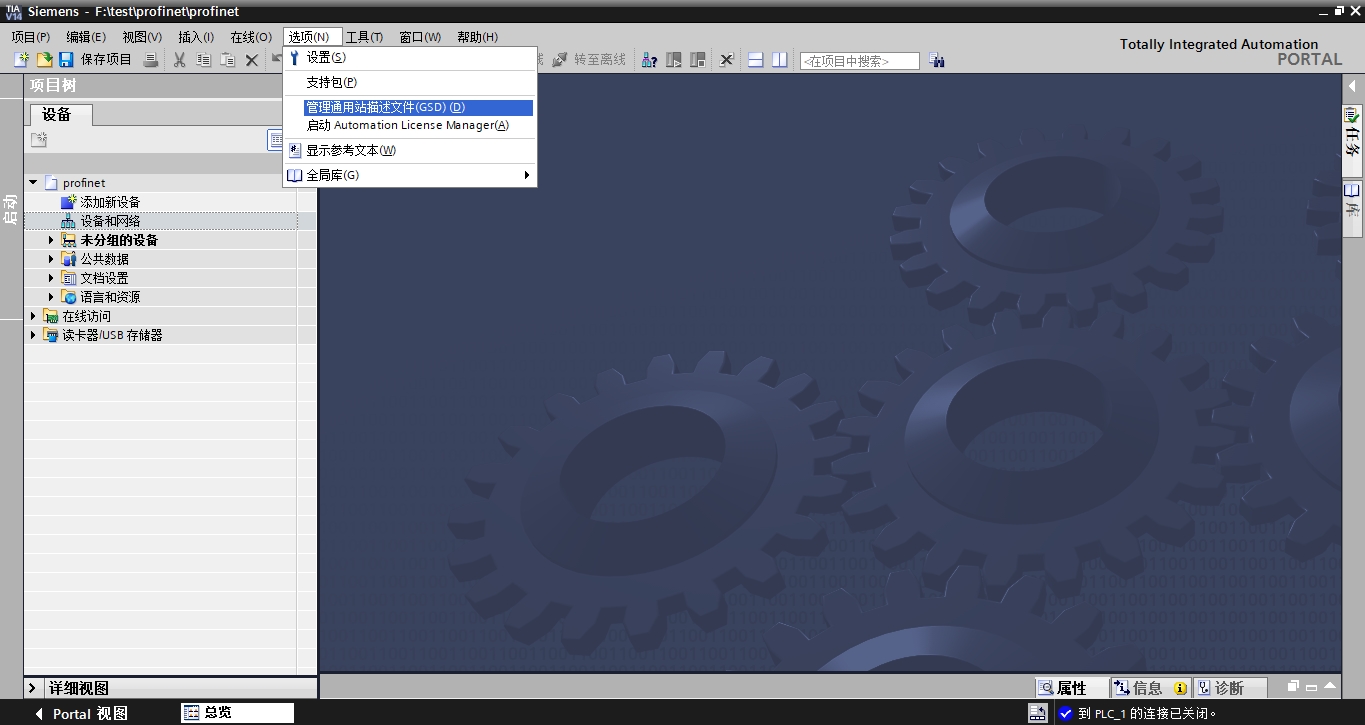Select 设备和网络 tree item
1365x725 pixels.
[110, 221]
